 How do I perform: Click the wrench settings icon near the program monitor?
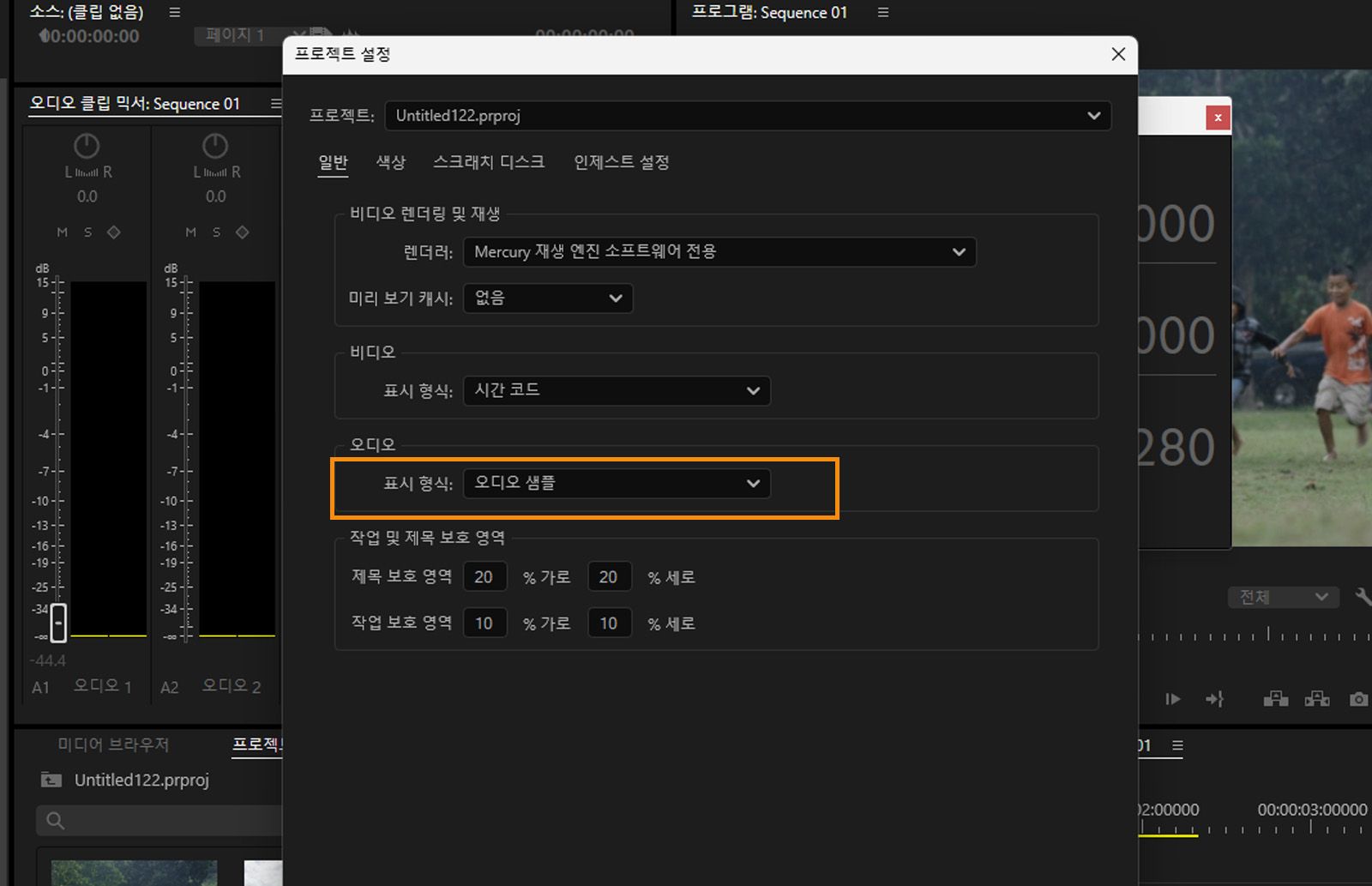[x=1363, y=596]
